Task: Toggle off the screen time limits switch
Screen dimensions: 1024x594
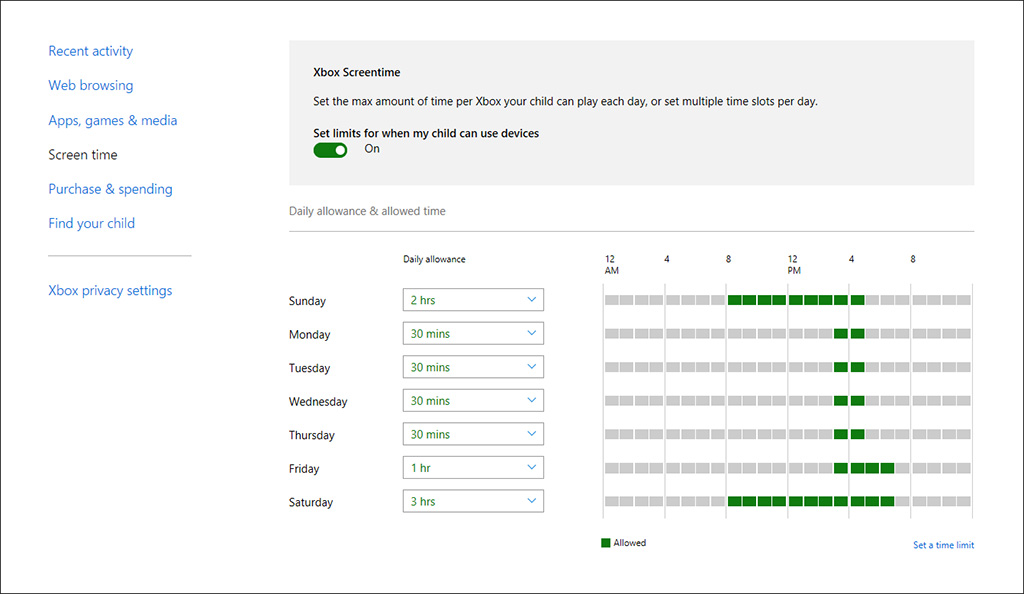Action: (x=330, y=150)
